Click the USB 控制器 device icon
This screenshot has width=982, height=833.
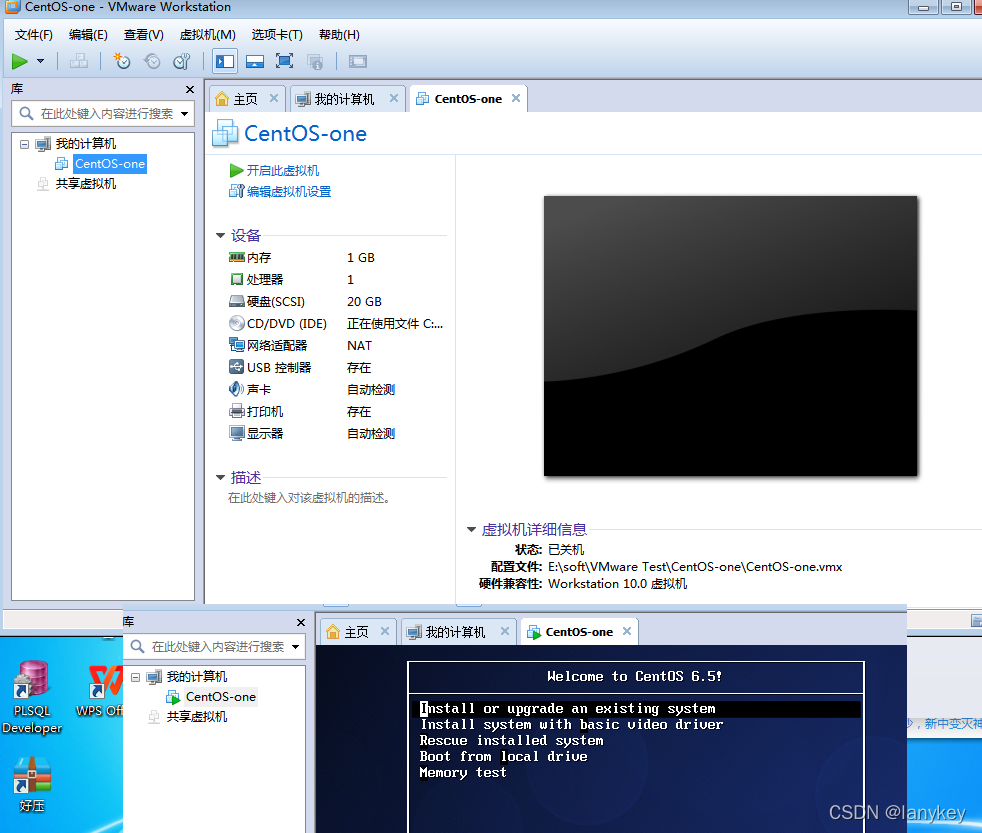coord(237,367)
